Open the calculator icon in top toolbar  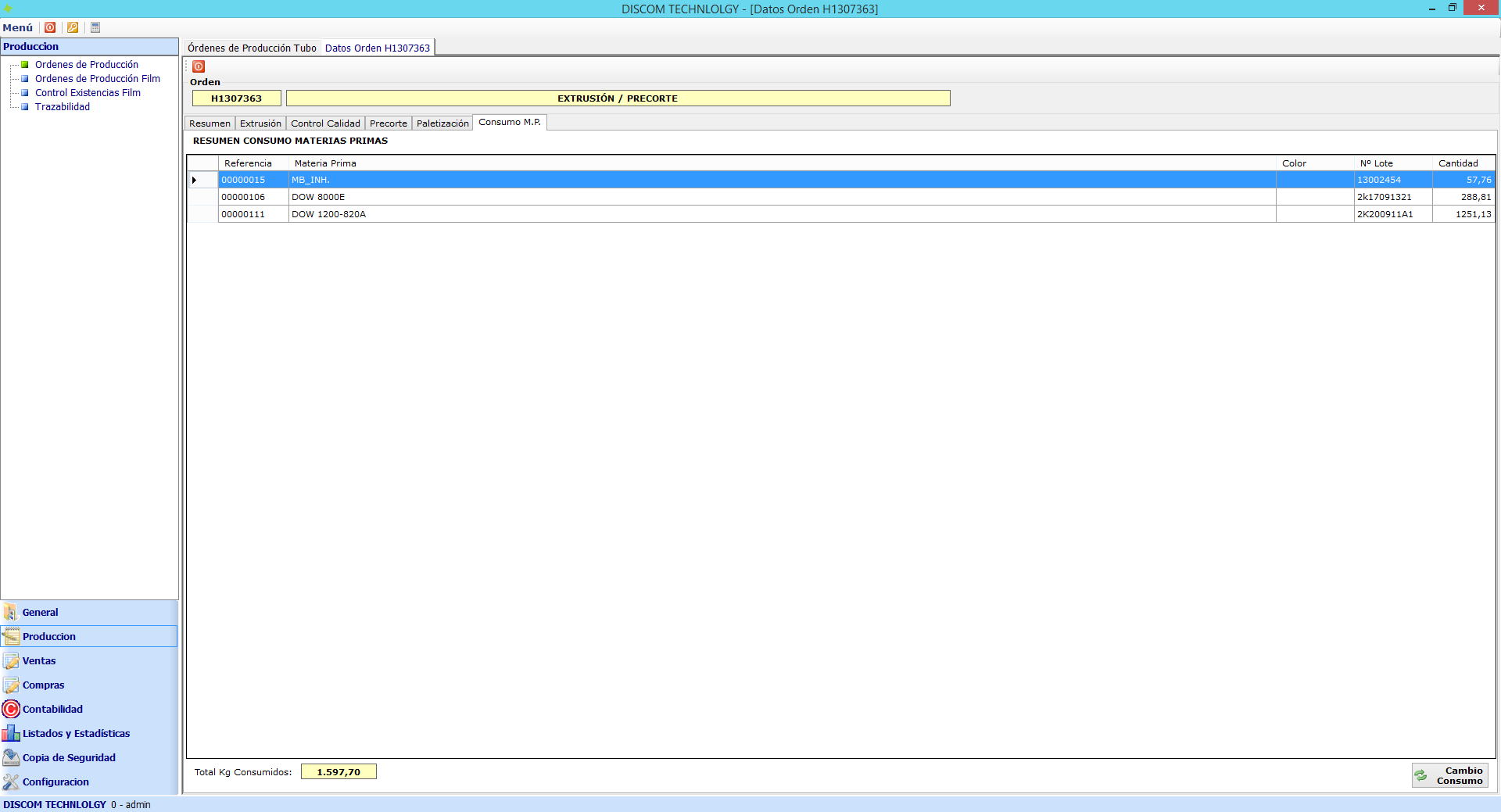point(95,27)
